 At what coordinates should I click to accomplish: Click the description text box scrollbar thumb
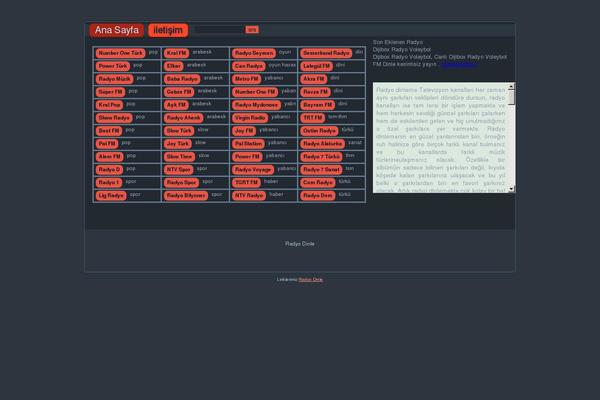tap(511, 98)
